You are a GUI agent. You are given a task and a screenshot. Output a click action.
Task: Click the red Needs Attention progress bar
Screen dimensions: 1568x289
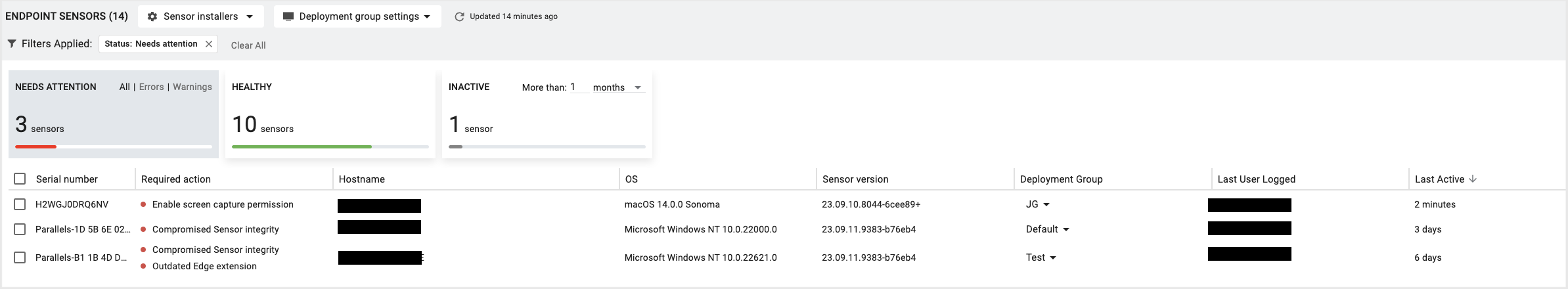coord(36,146)
